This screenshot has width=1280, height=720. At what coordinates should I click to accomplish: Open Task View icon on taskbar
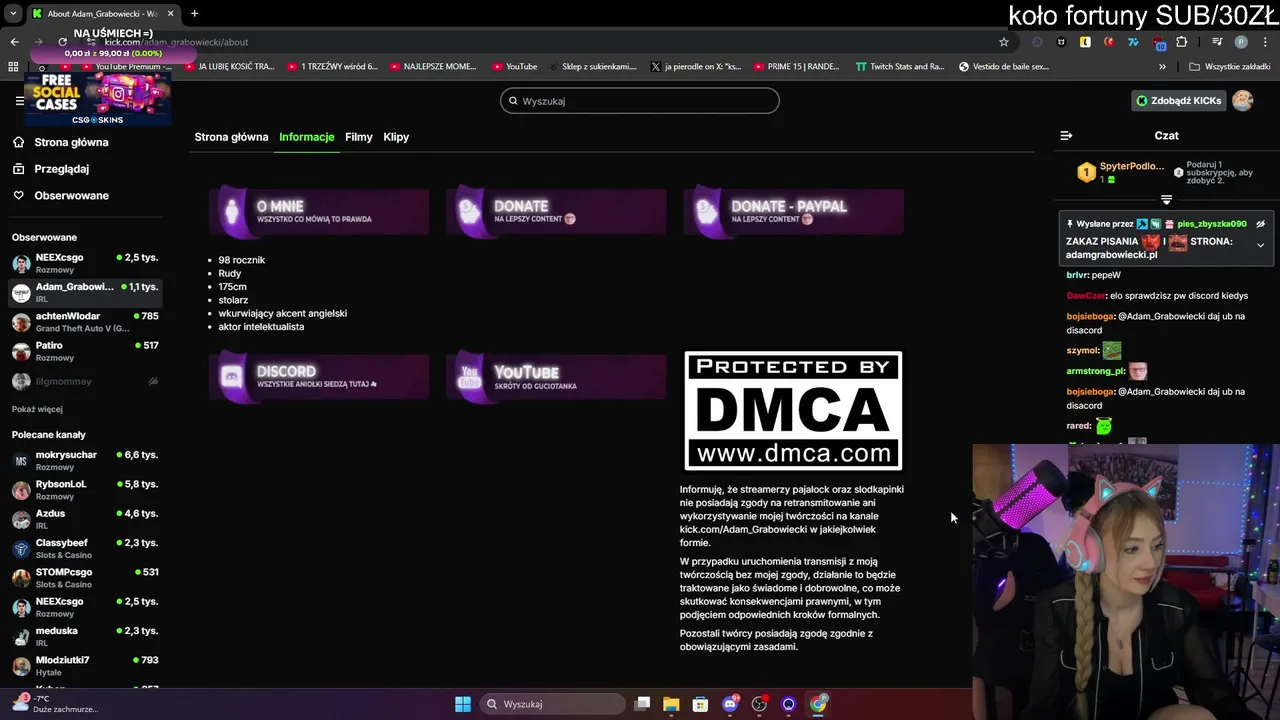point(642,704)
